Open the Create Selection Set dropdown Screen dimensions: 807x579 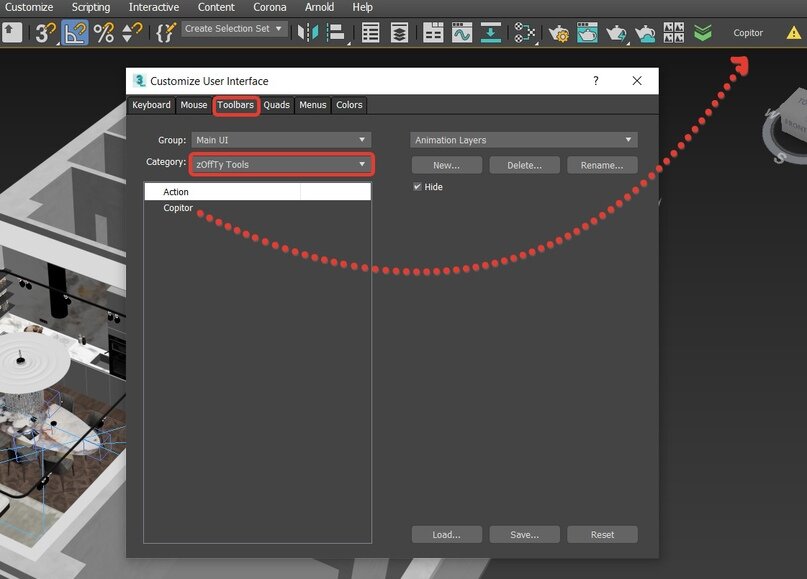pyautogui.click(x=233, y=29)
